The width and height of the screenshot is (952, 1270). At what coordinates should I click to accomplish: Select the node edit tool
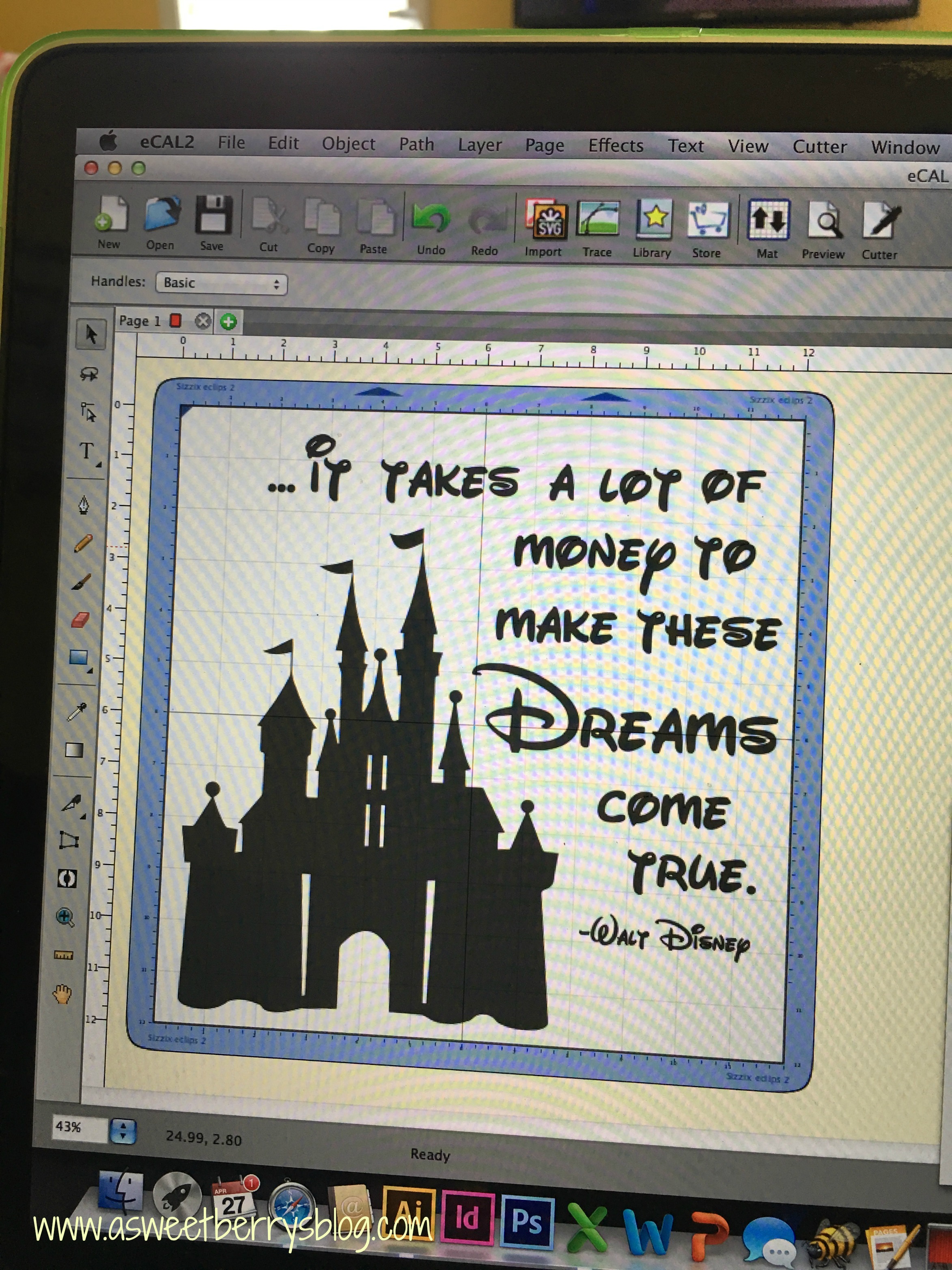(88, 412)
